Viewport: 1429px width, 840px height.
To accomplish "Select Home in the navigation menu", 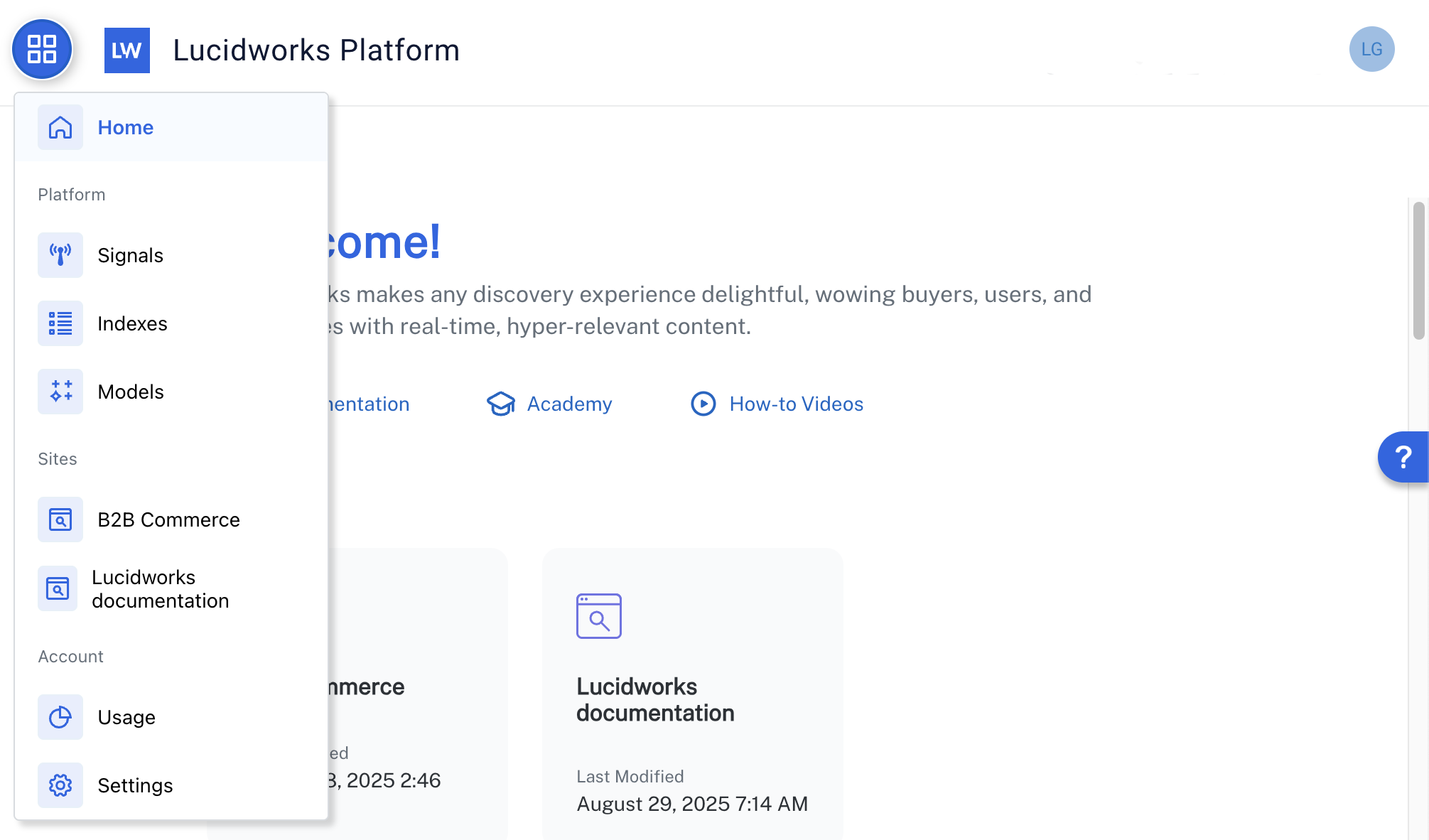I will click(125, 127).
